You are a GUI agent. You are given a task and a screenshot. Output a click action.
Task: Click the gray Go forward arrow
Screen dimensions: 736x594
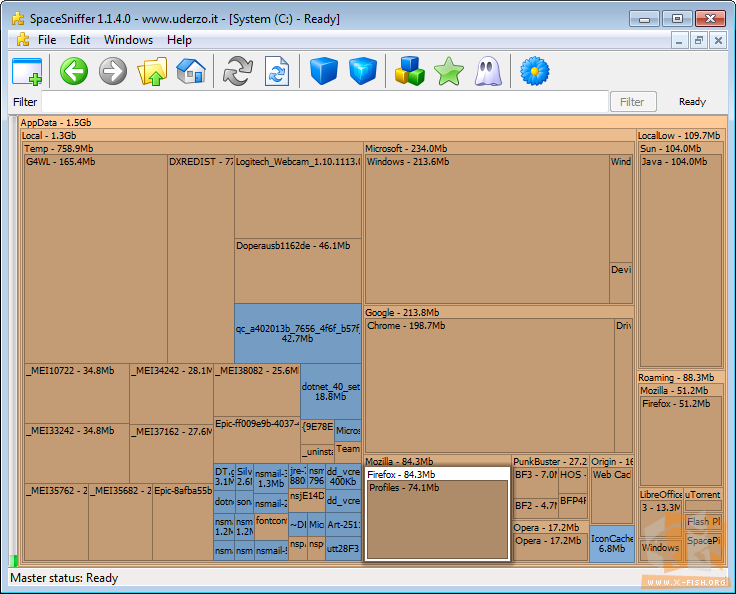tap(113, 71)
